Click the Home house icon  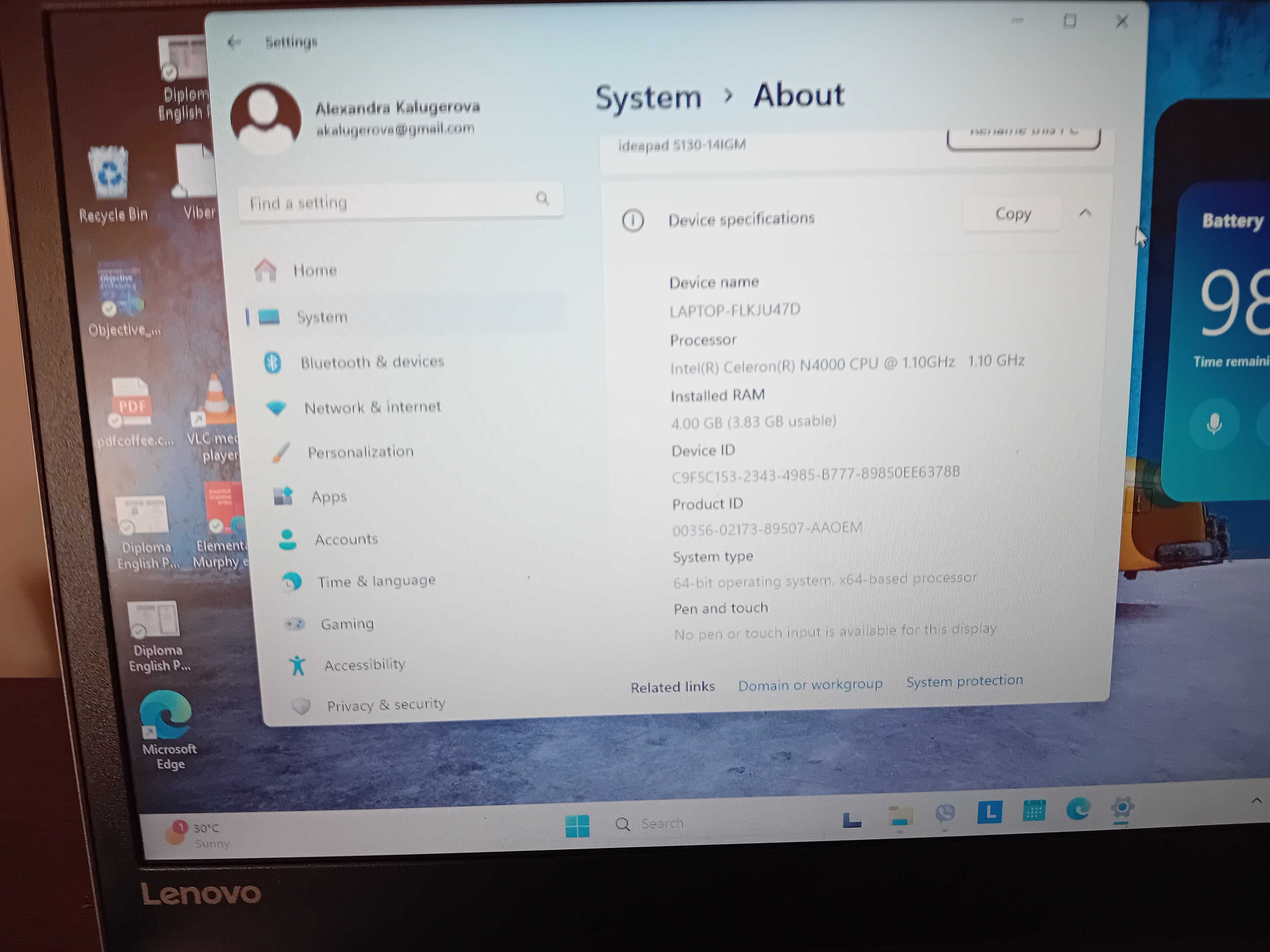click(x=266, y=270)
